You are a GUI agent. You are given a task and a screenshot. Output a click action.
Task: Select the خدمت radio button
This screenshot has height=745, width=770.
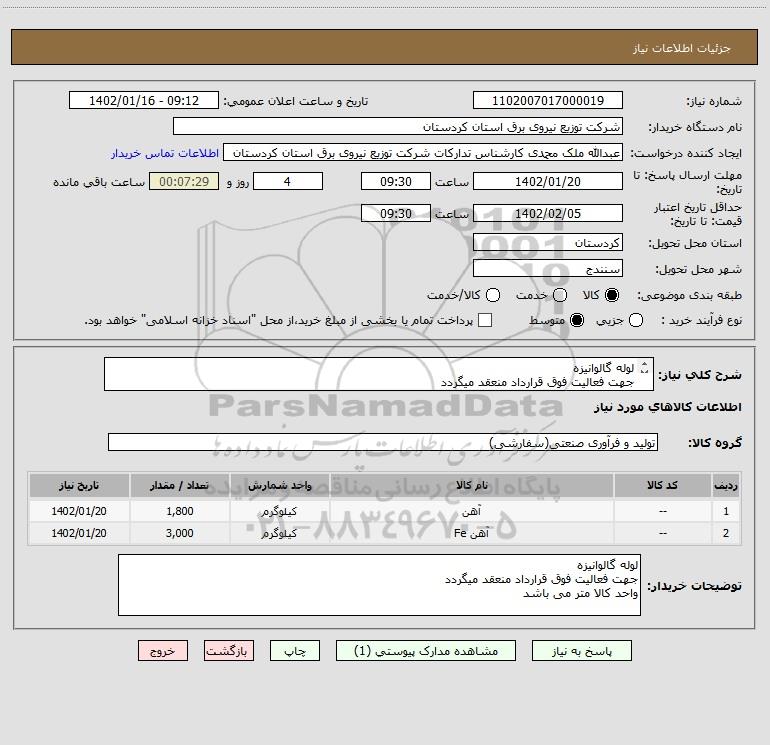(560, 295)
